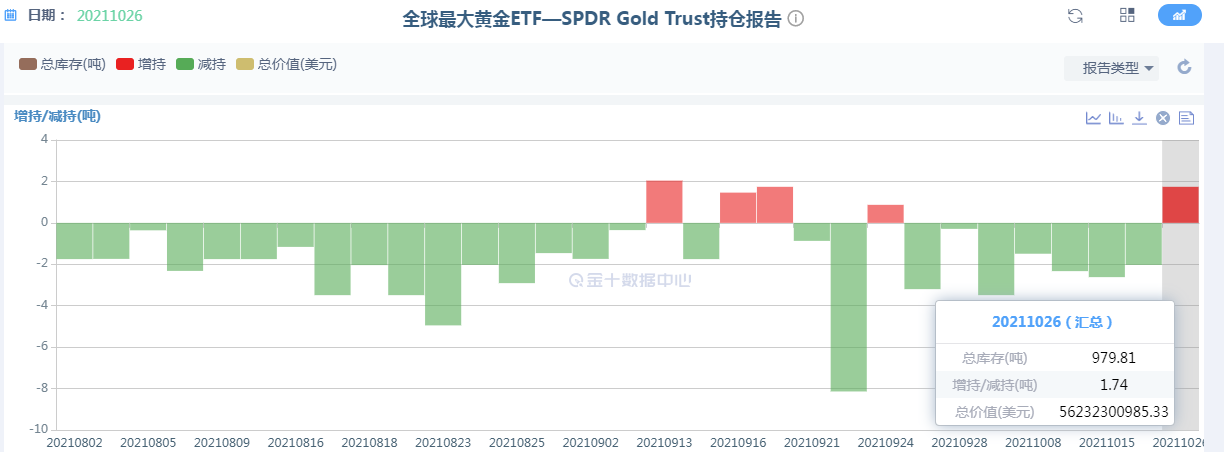Click the 56232300985.33 total value figure
1224x452 pixels.
pos(1114,411)
